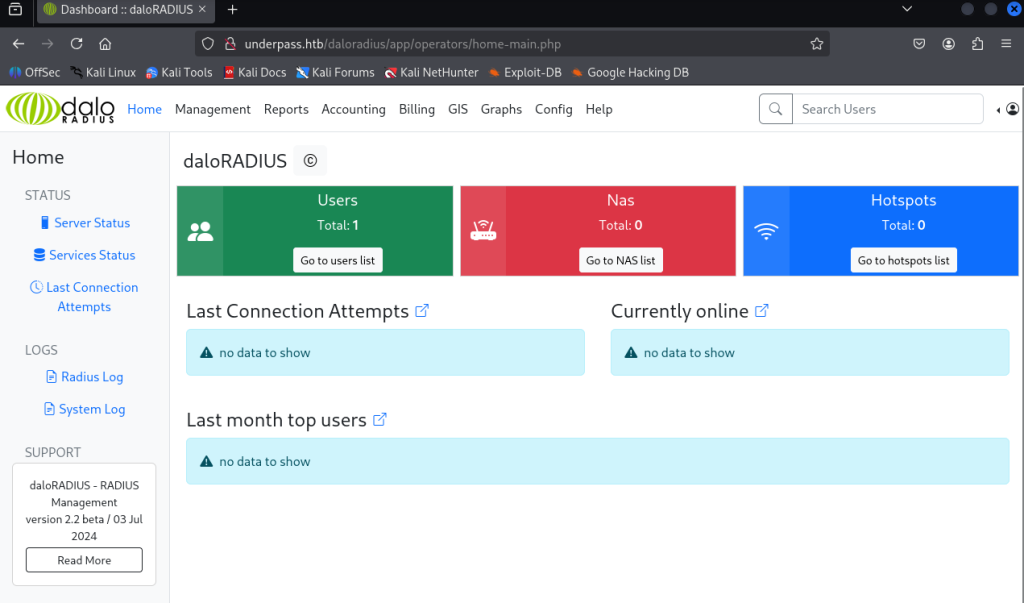Open external link icon beside Last month top users
The height and width of the screenshot is (603, 1024).
tap(380, 420)
